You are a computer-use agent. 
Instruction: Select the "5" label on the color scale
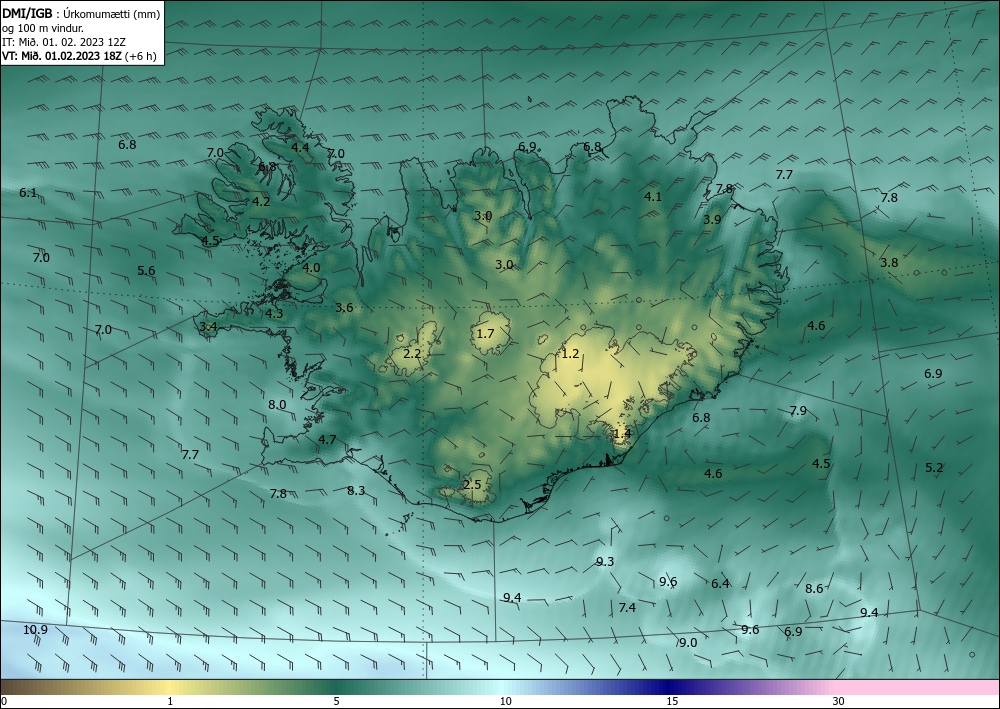tap(336, 702)
